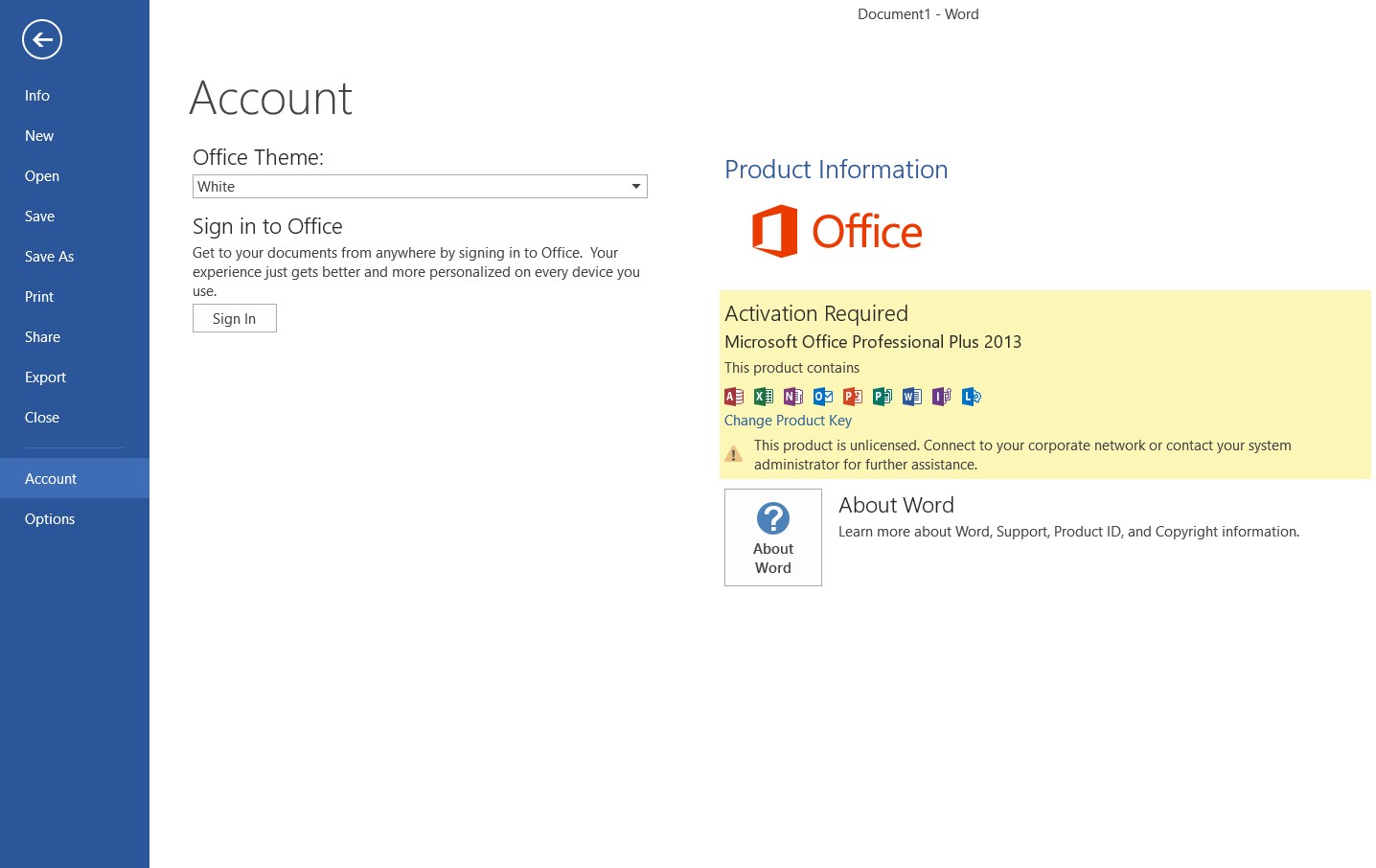Click the Outlook icon in Product Information
This screenshot has height=868, width=1376.
(x=822, y=396)
